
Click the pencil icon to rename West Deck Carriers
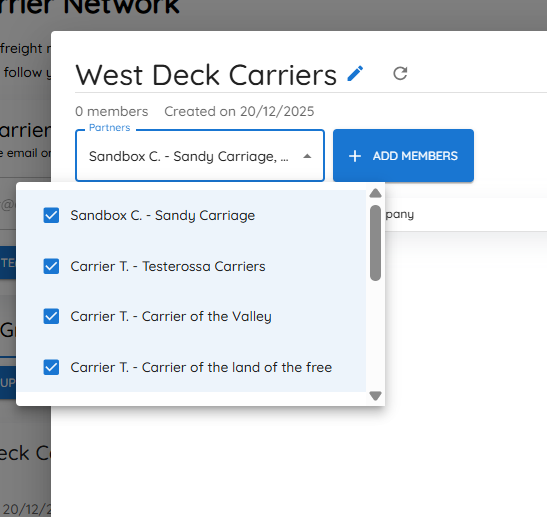[355, 74]
